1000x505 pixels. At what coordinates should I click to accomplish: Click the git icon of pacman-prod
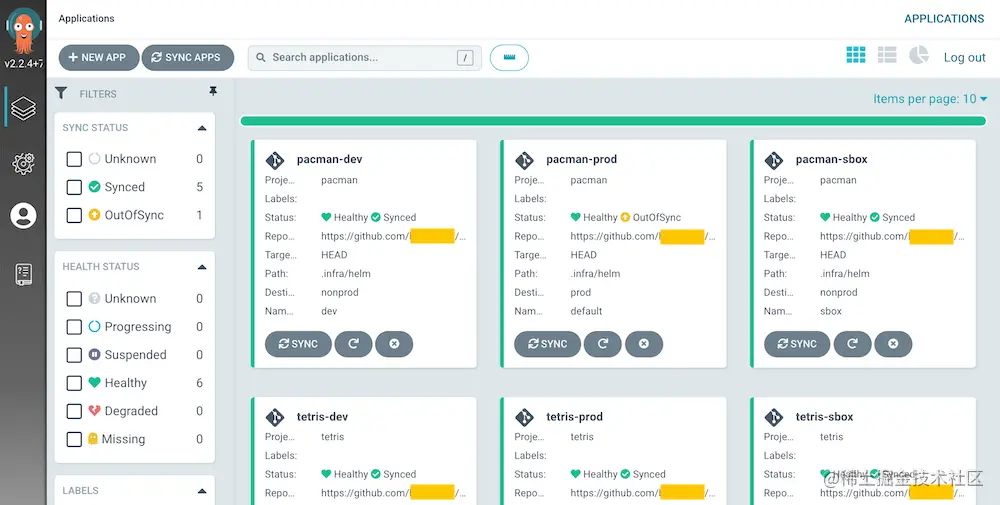(524, 159)
